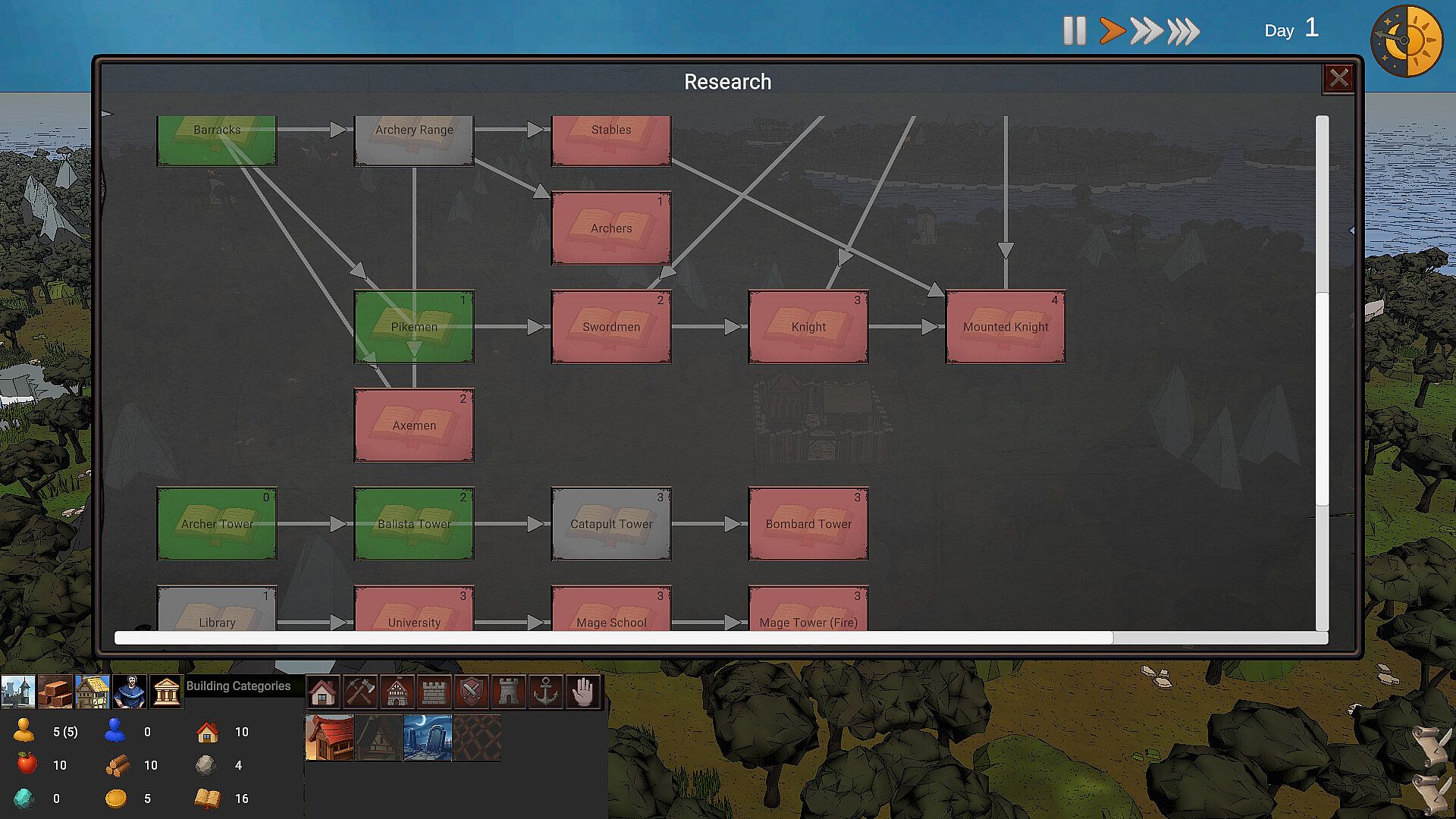Research the Swordmen technology
This screenshot has height=819, width=1456.
point(611,327)
